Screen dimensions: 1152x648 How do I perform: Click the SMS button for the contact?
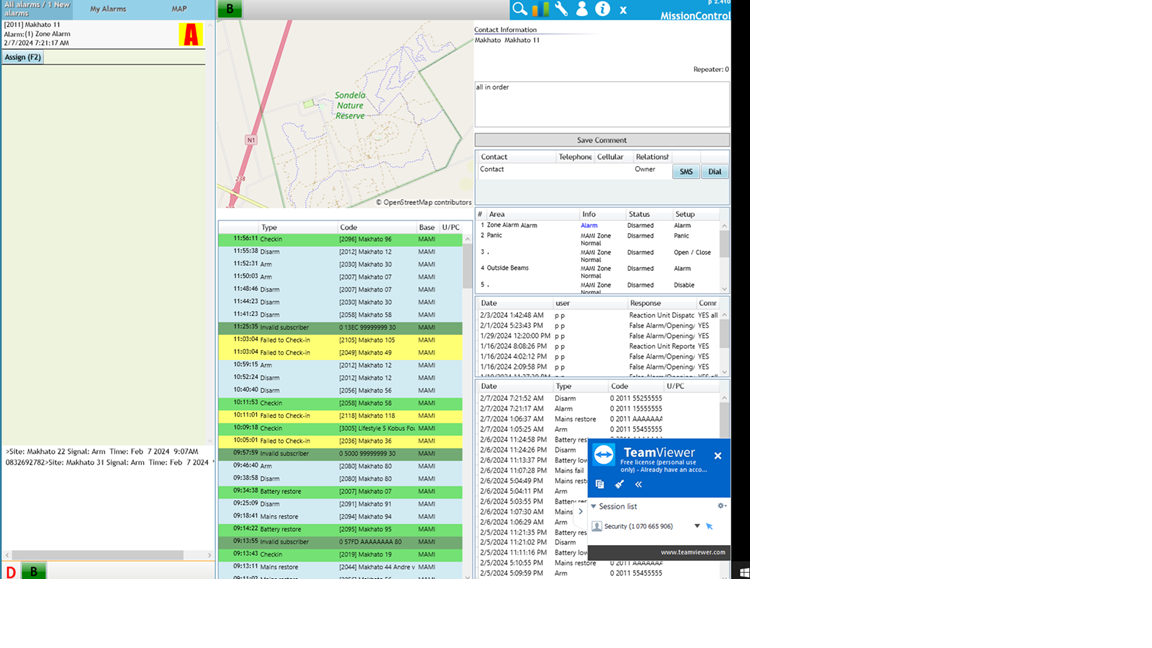(x=686, y=172)
